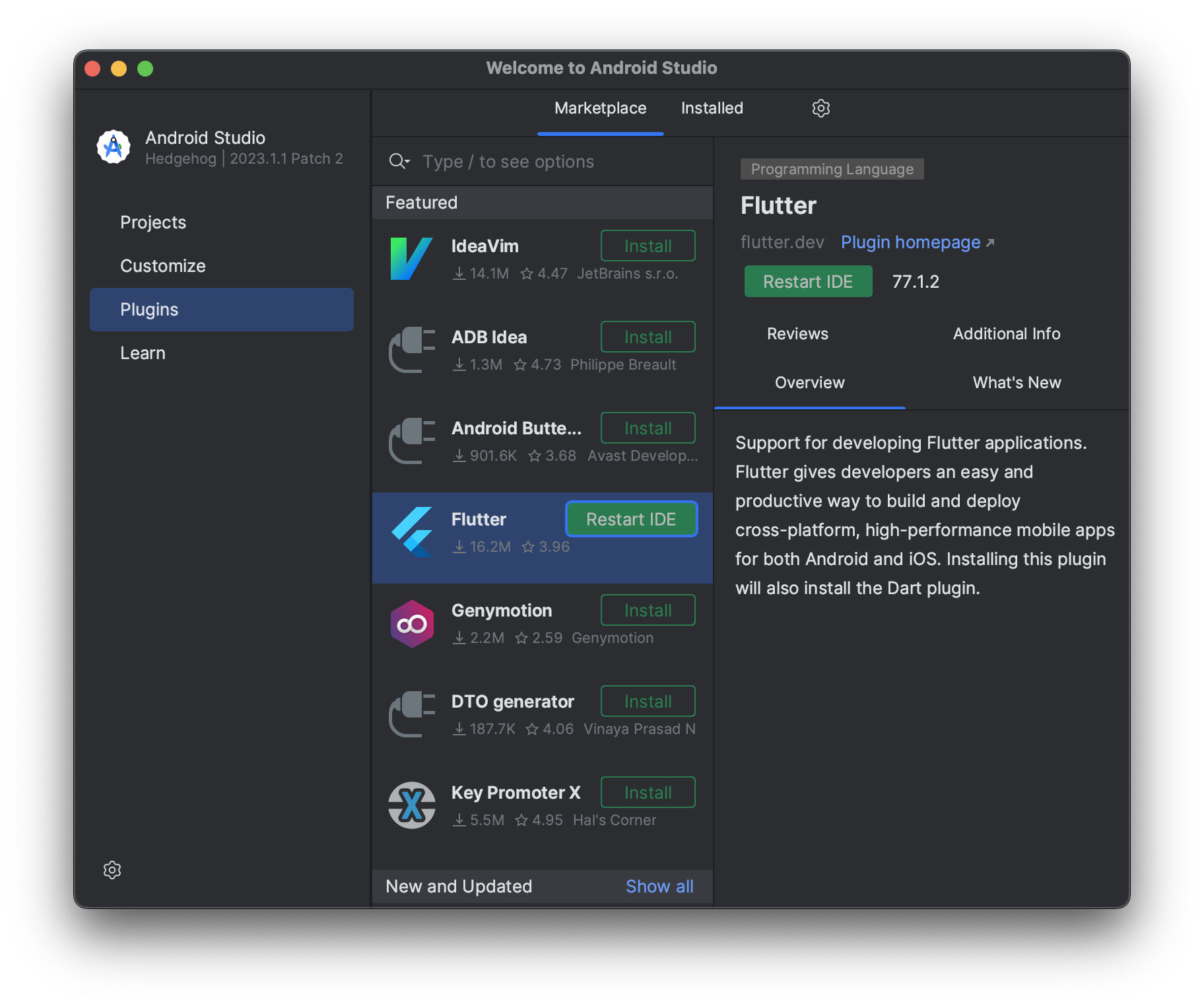Screen dimensions: 1204x1006
Task: Select the Key Promoter X plugin name
Action: tap(516, 793)
